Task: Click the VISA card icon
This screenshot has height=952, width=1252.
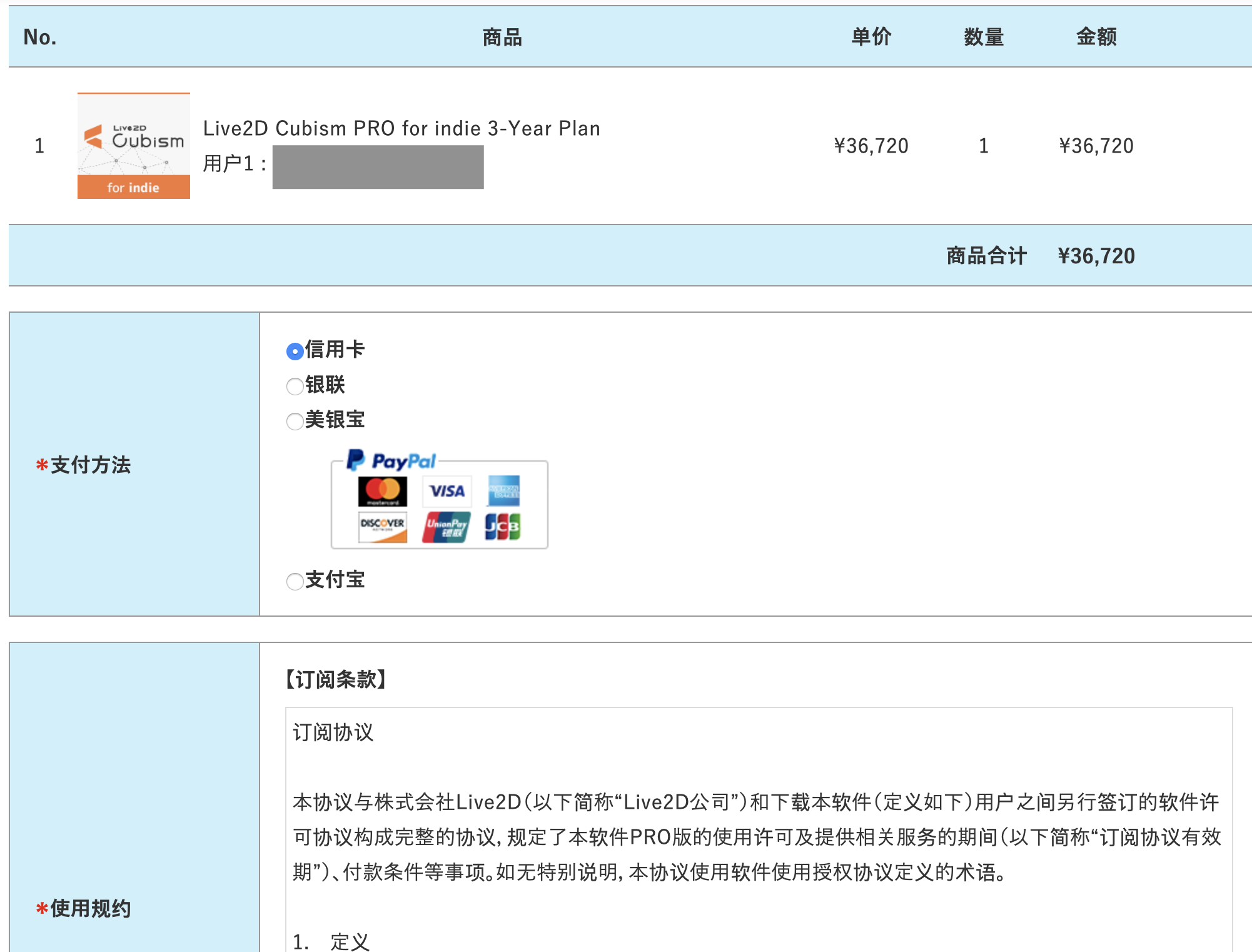Action: [x=447, y=491]
